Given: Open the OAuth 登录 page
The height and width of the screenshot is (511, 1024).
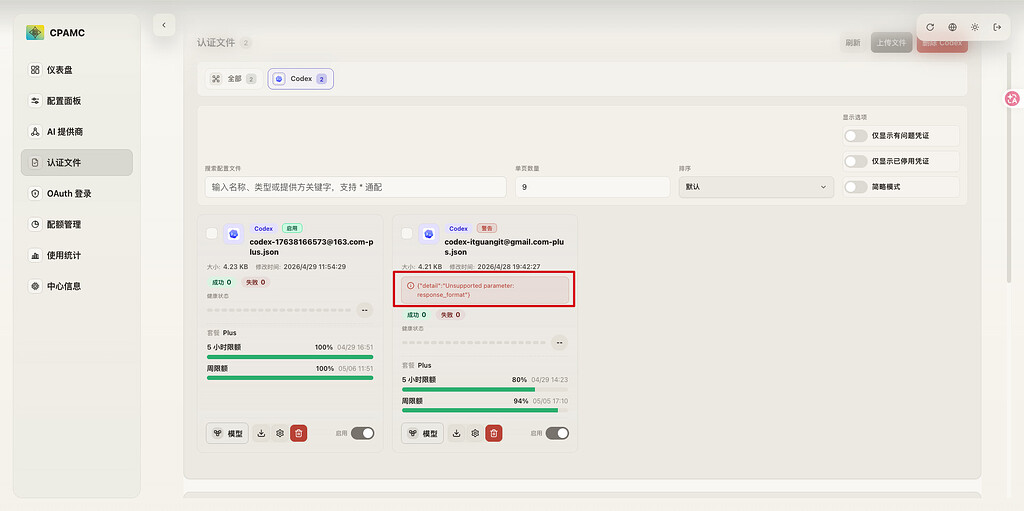Looking at the screenshot, I should [x=77, y=193].
